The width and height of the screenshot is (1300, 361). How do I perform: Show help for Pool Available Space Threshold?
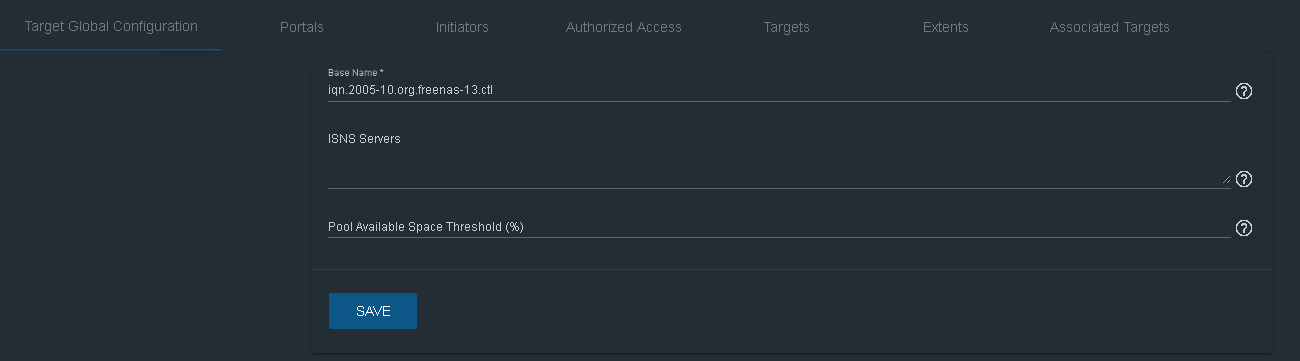[1244, 228]
